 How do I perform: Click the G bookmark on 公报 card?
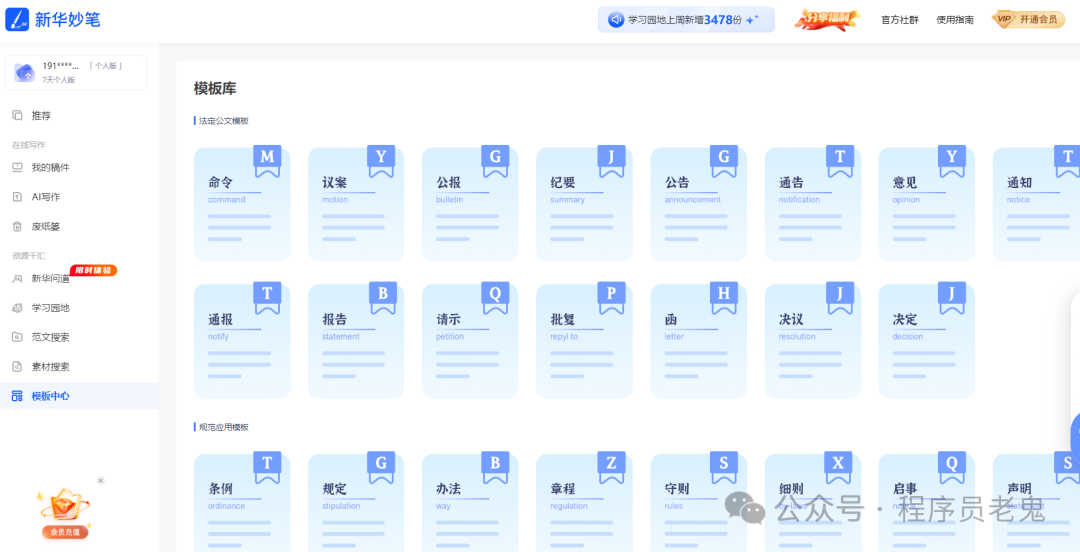tap(495, 161)
